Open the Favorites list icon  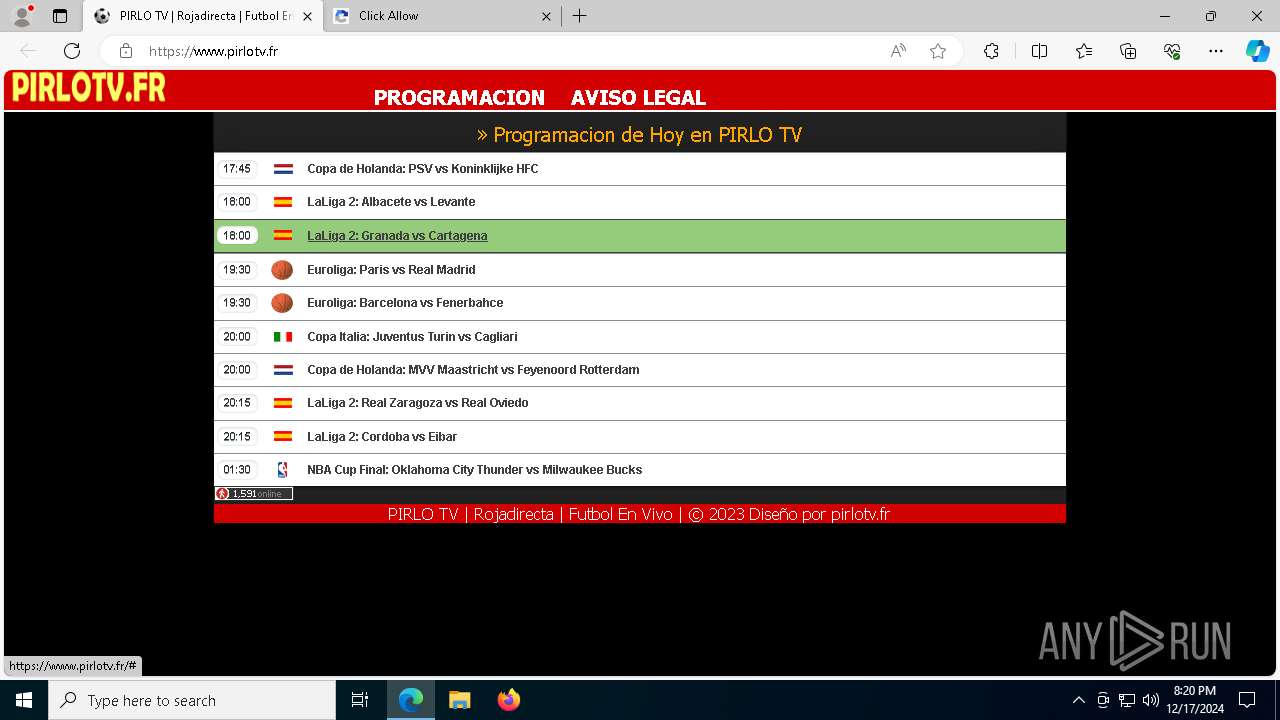click(1084, 51)
